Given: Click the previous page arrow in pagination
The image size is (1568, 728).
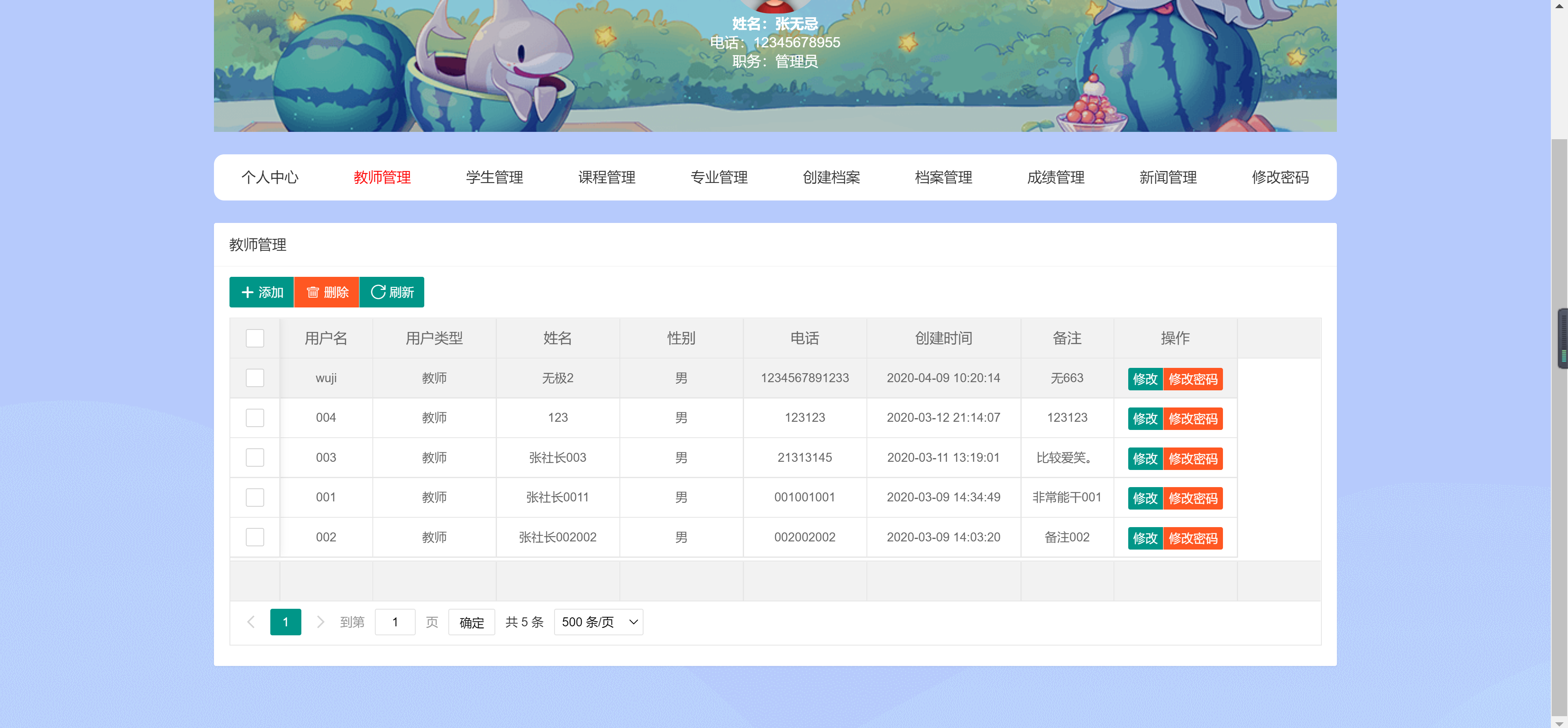Looking at the screenshot, I should 251,622.
